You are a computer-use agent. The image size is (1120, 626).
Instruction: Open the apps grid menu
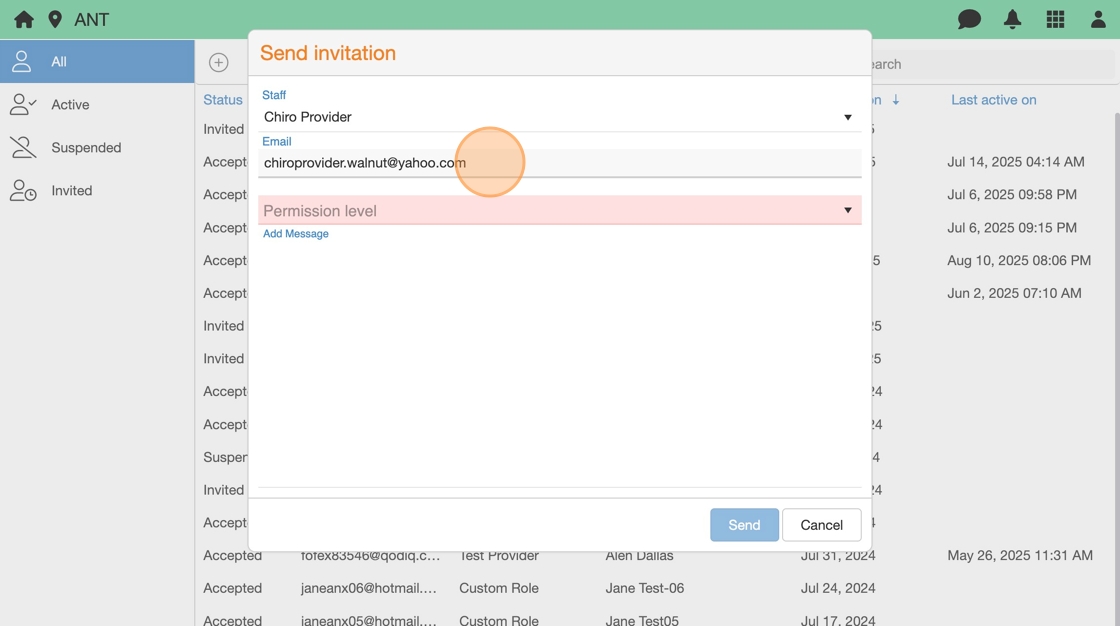pos(1055,20)
